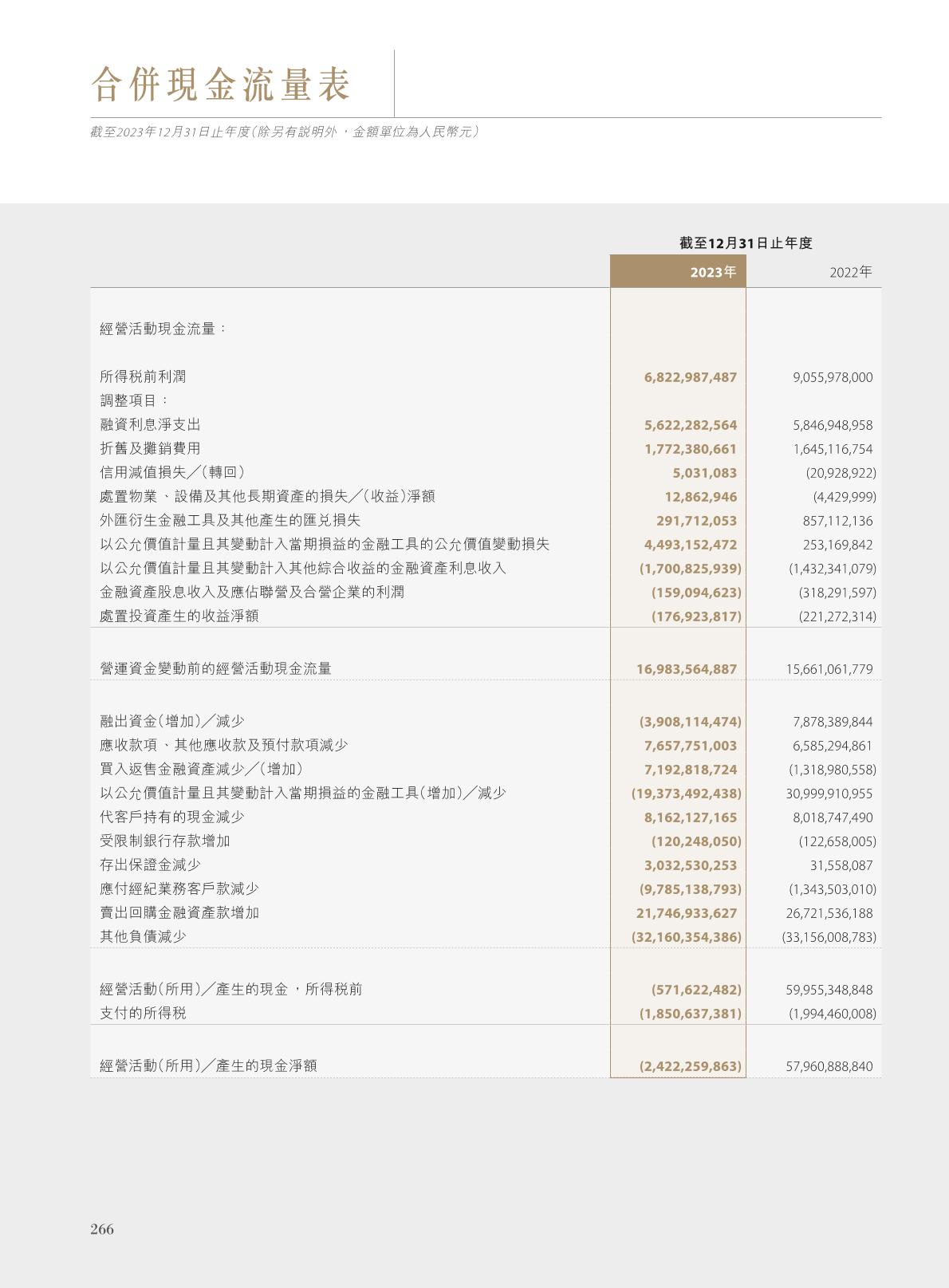Image resolution: width=949 pixels, height=1288 pixels.
Task: Click the 2022 net cash value 57,960,888,840
Action: [x=829, y=1066]
